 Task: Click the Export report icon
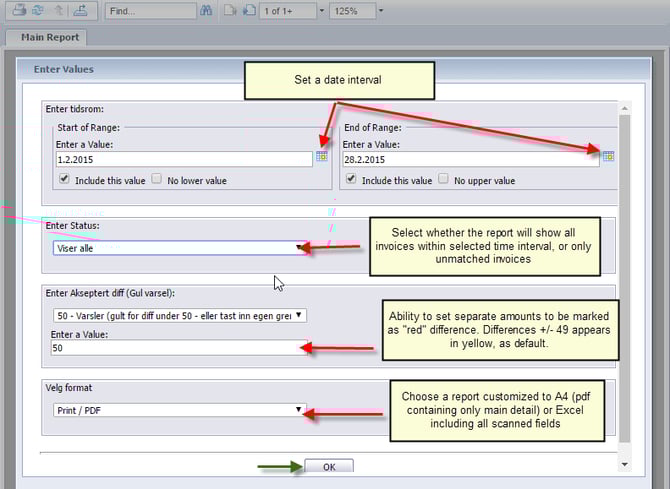pos(80,10)
